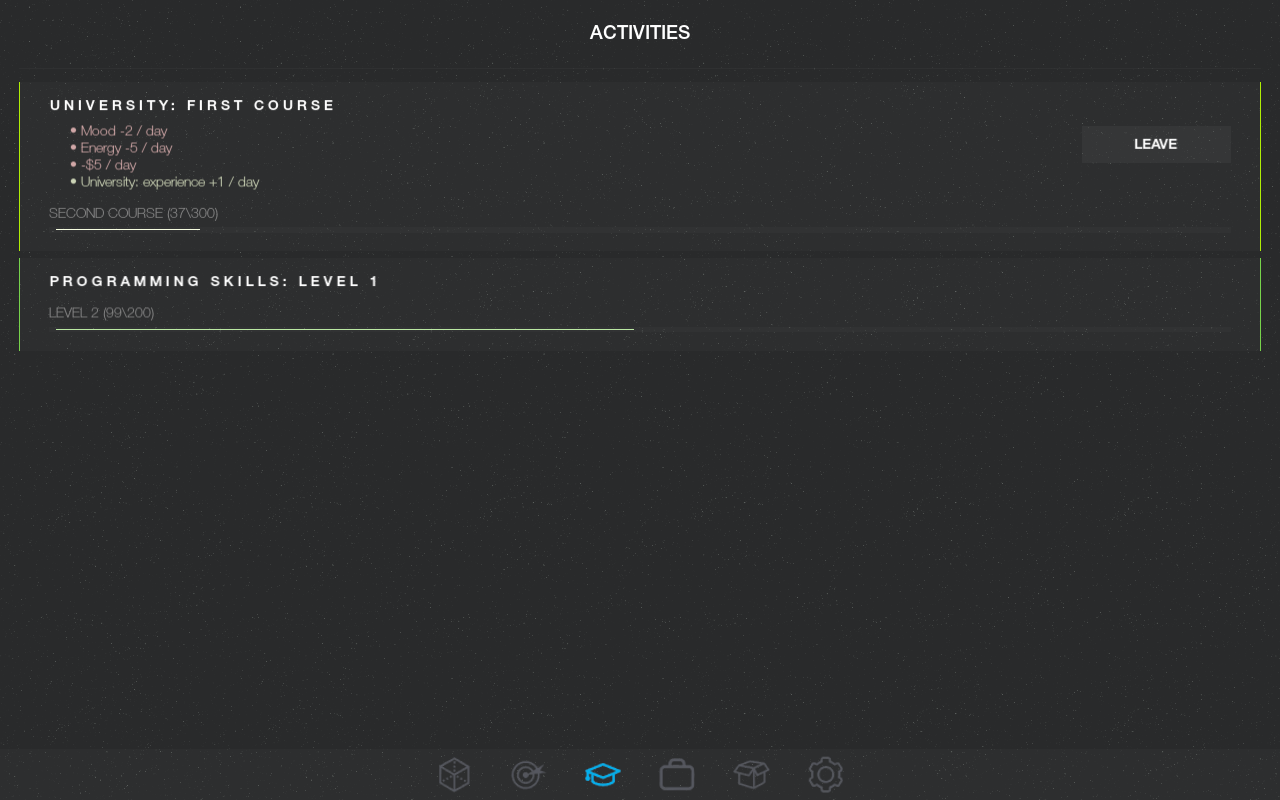Click the 'SECOND COURSE (37\300)' label
The width and height of the screenshot is (1280, 800).
tap(134, 213)
